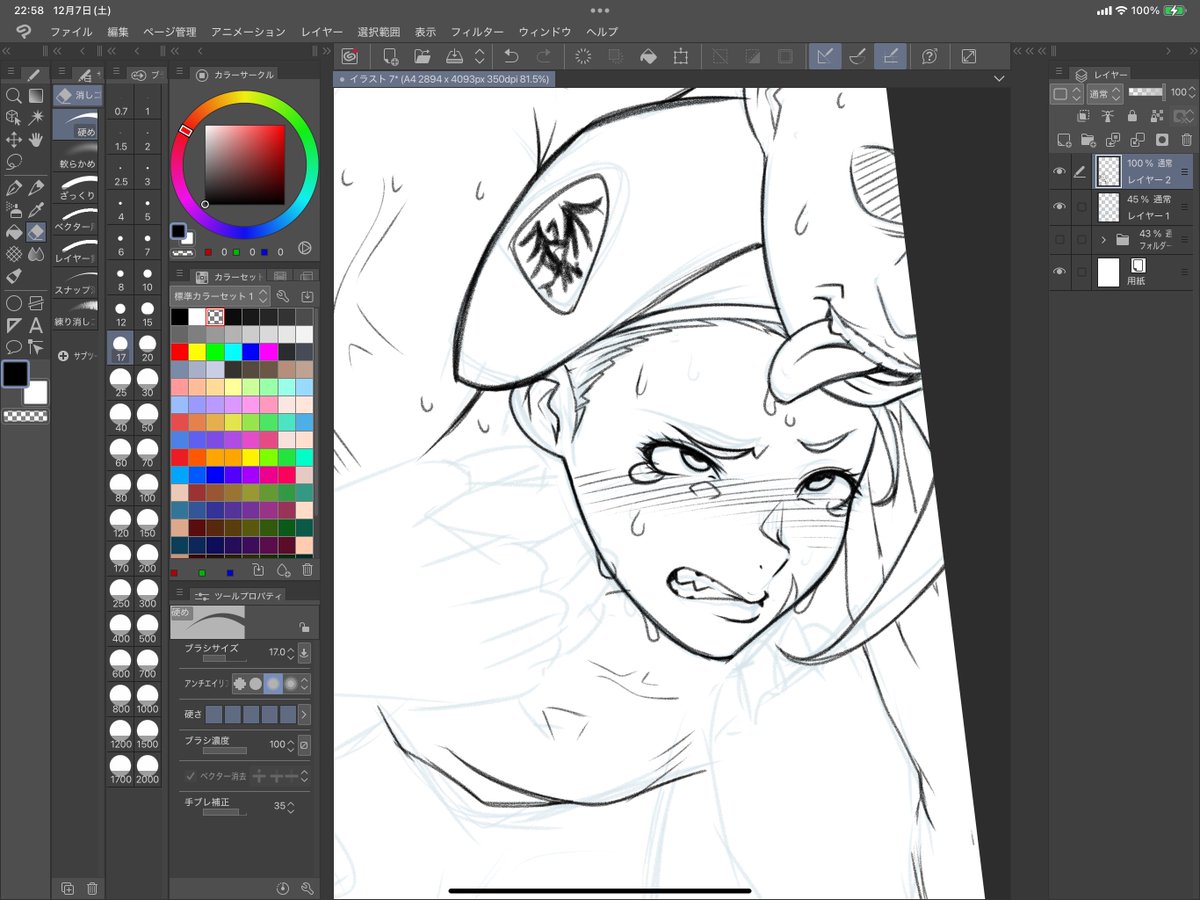The image size is (1200, 900).
Task: Toggle Snap to Special Ruler in command bar
Action: pos(857,56)
